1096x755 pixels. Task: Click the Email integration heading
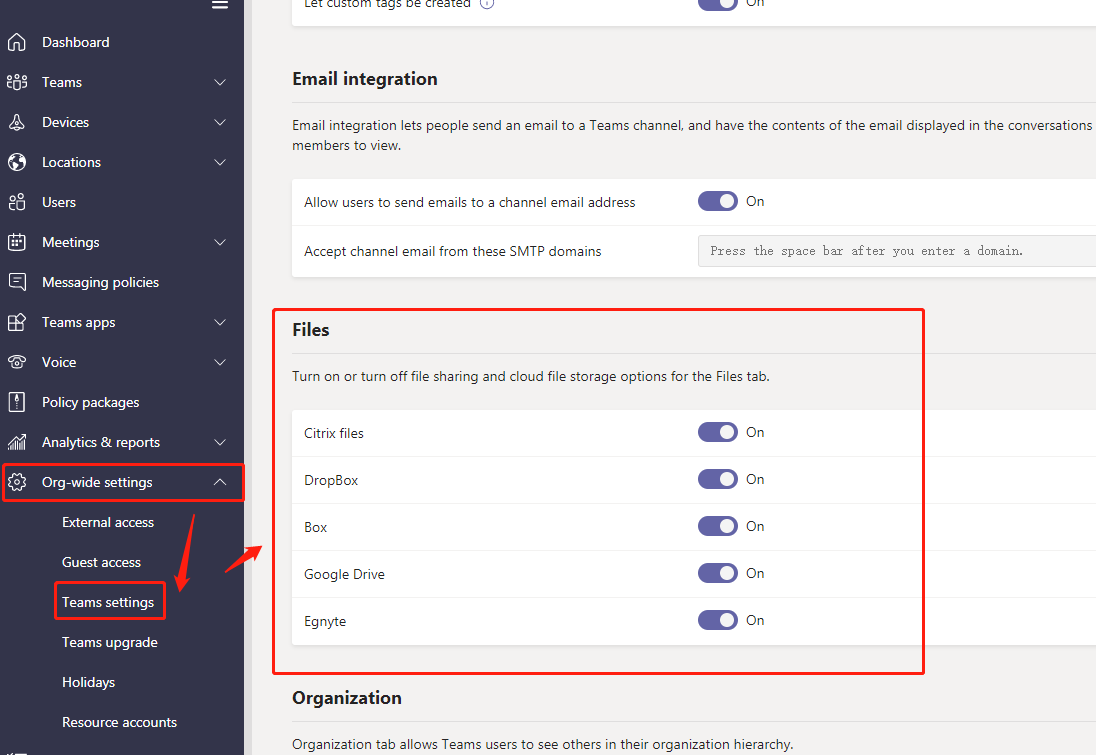click(x=365, y=79)
